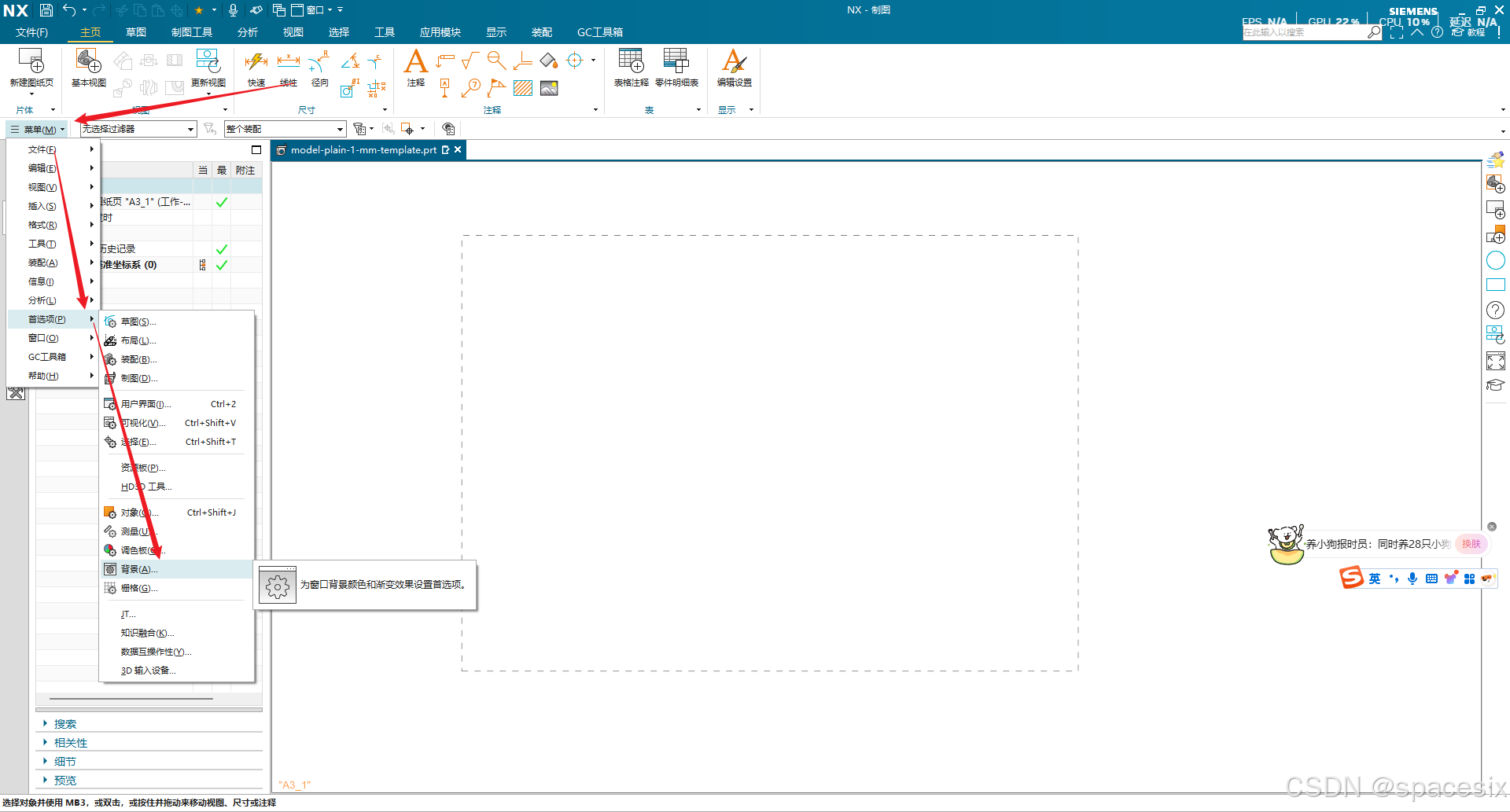The height and width of the screenshot is (812, 1510).
Task: Click the microphone voice command icon
Action: [x=233, y=10]
